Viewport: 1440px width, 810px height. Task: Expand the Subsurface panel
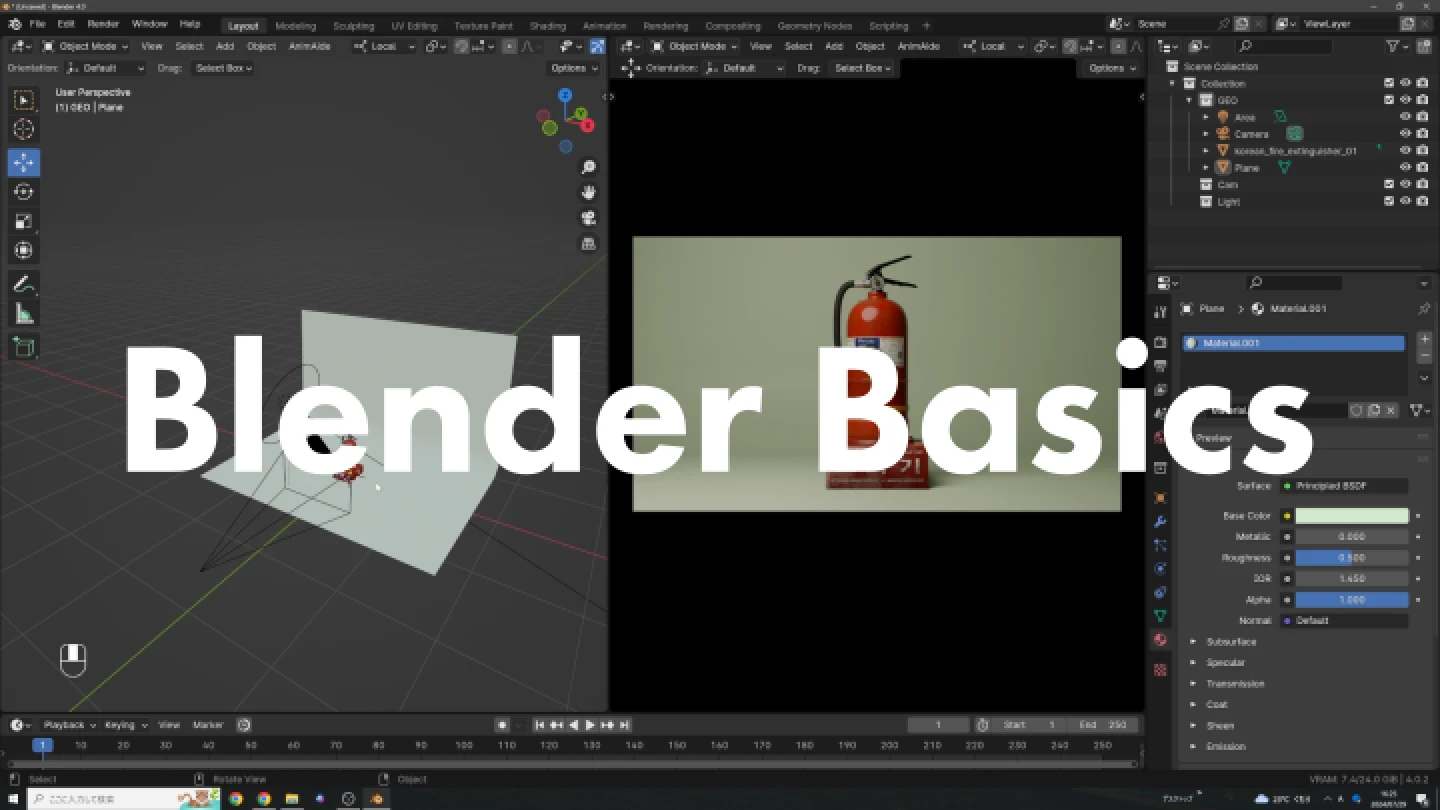(x=1231, y=642)
